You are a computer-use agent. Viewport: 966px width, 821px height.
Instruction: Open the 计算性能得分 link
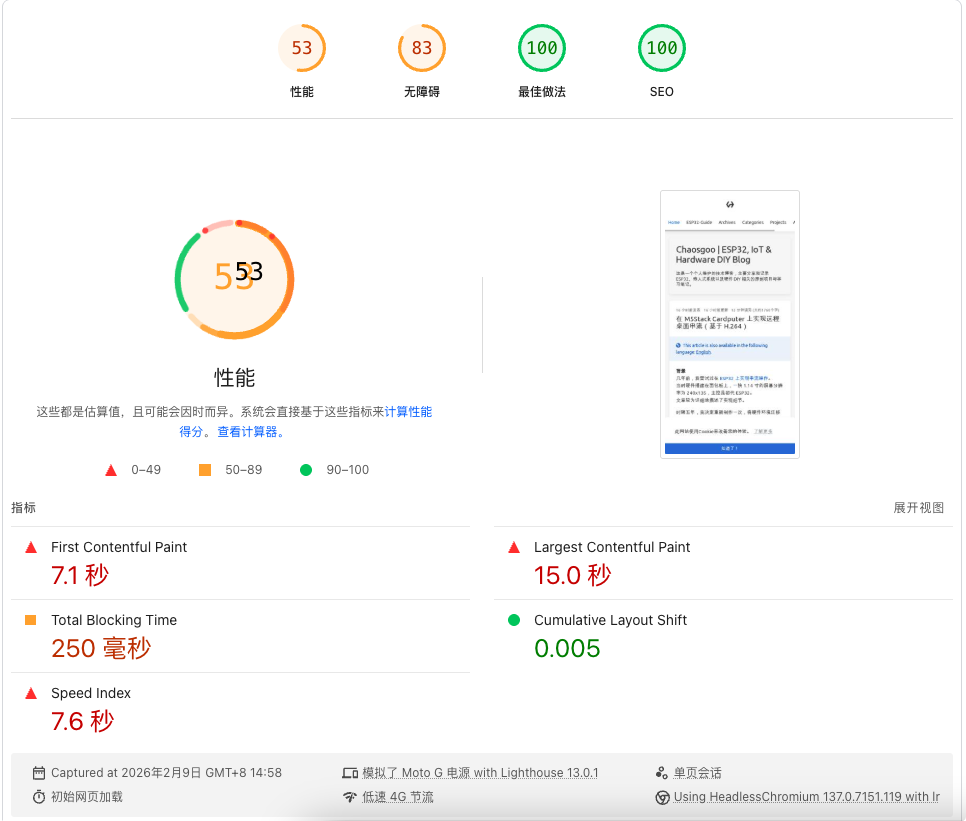click(408, 411)
